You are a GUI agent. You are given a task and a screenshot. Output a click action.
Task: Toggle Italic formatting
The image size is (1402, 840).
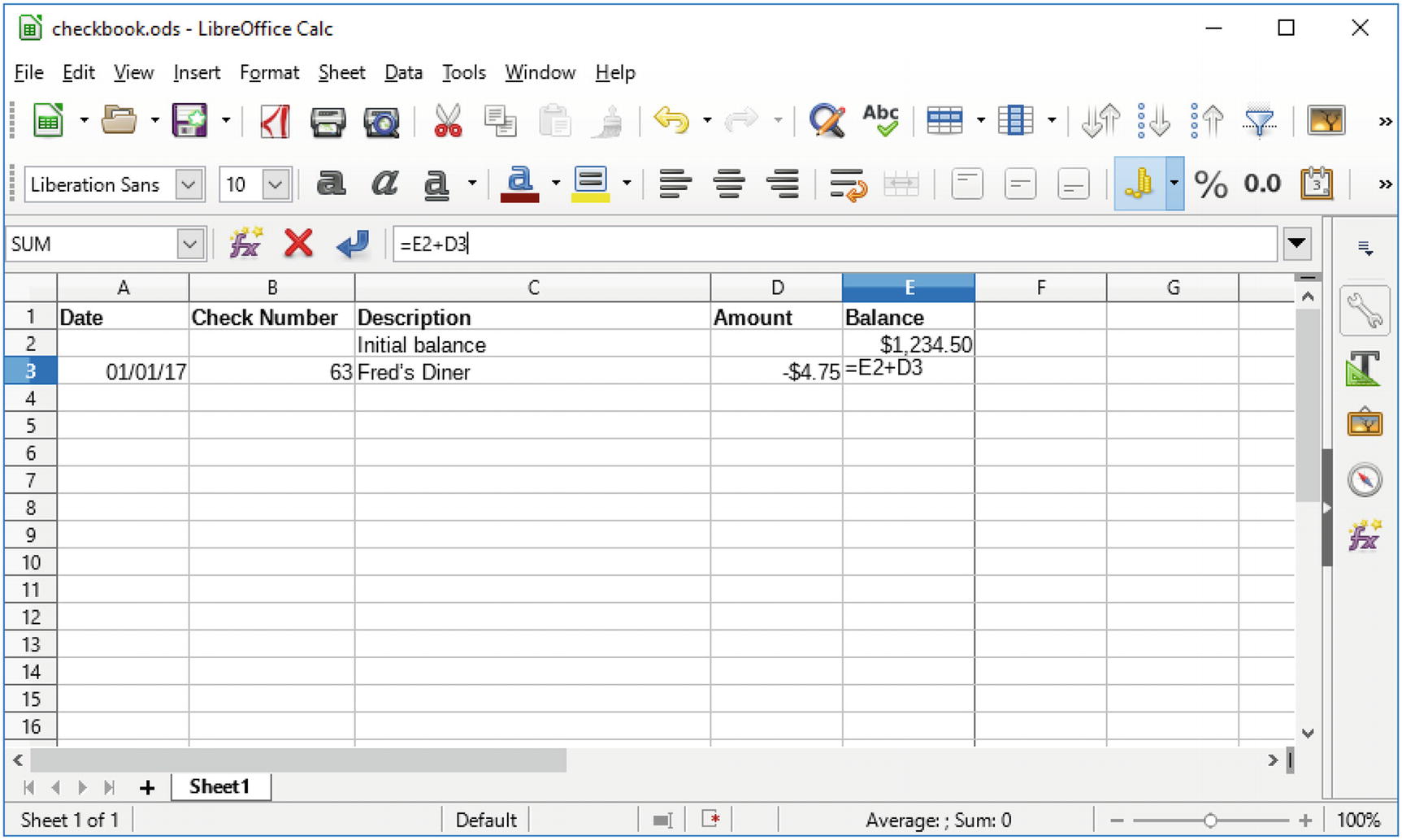[x=384, y=184]
